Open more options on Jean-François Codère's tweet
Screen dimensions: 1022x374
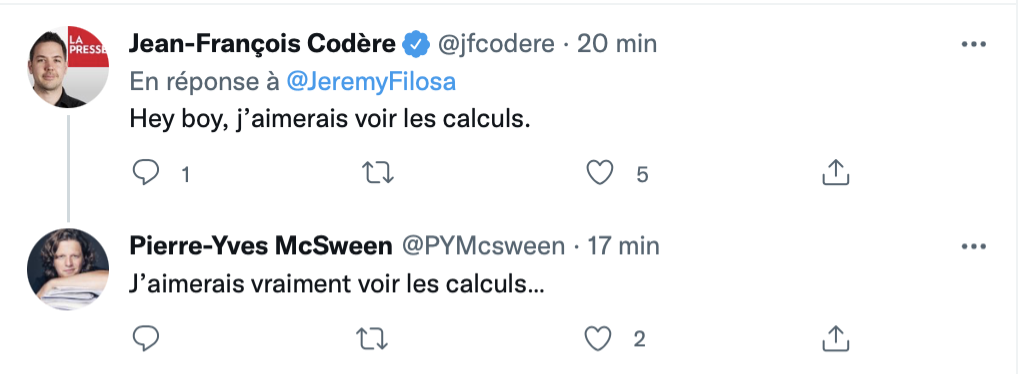pos(974,44)
